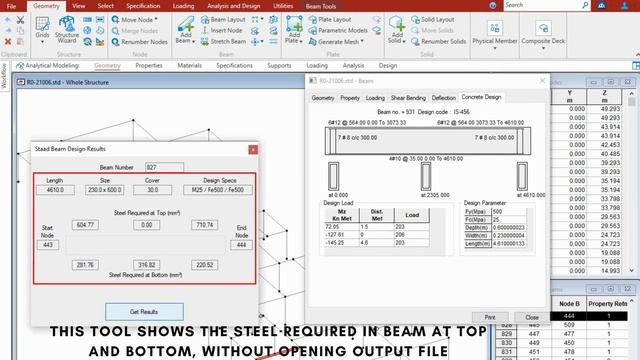The width and height of the screenshot is (640, 360).
Task: Open the Move Node dropdown arrow
Action: (156, 20)
